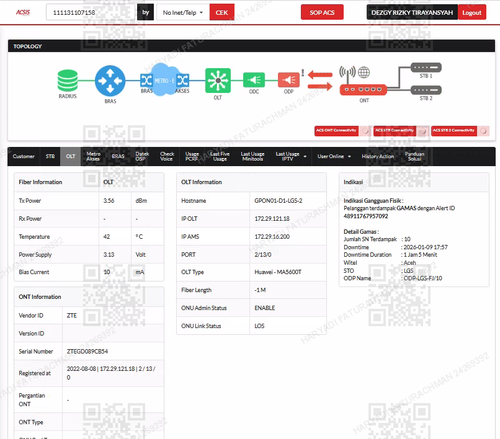500x439 pixels.
Task: Open the History Action tab
Action: tap(378, 156)
